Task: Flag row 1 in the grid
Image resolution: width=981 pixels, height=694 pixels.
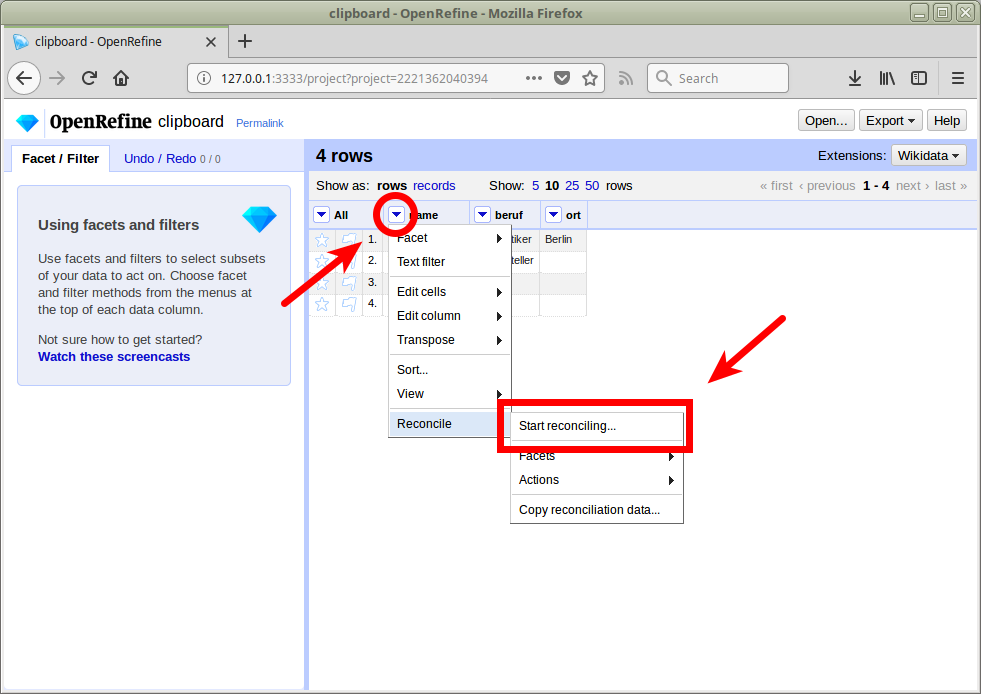Action: point(348,240)
